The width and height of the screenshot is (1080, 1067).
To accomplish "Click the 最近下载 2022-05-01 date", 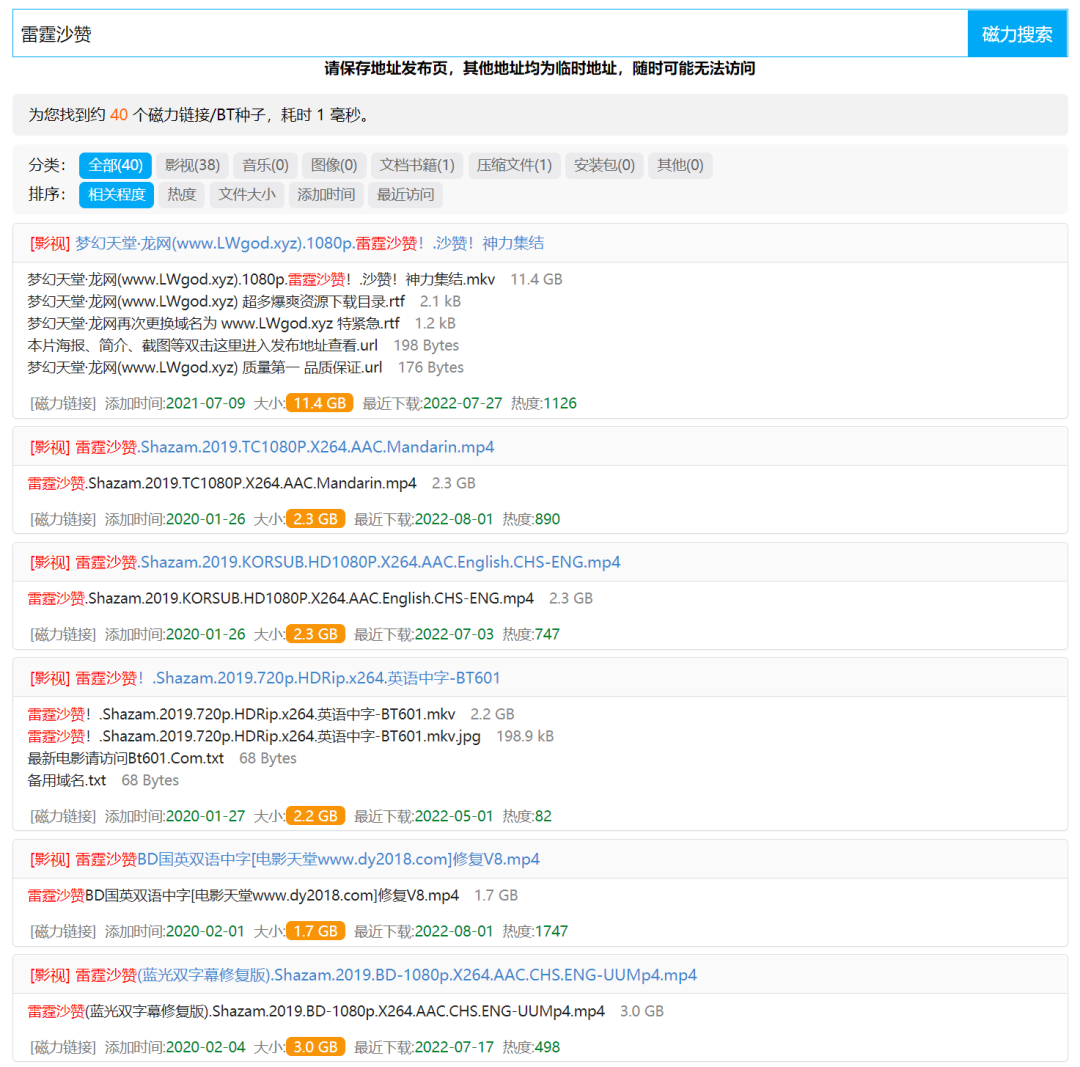I will [x=454, y=816].
